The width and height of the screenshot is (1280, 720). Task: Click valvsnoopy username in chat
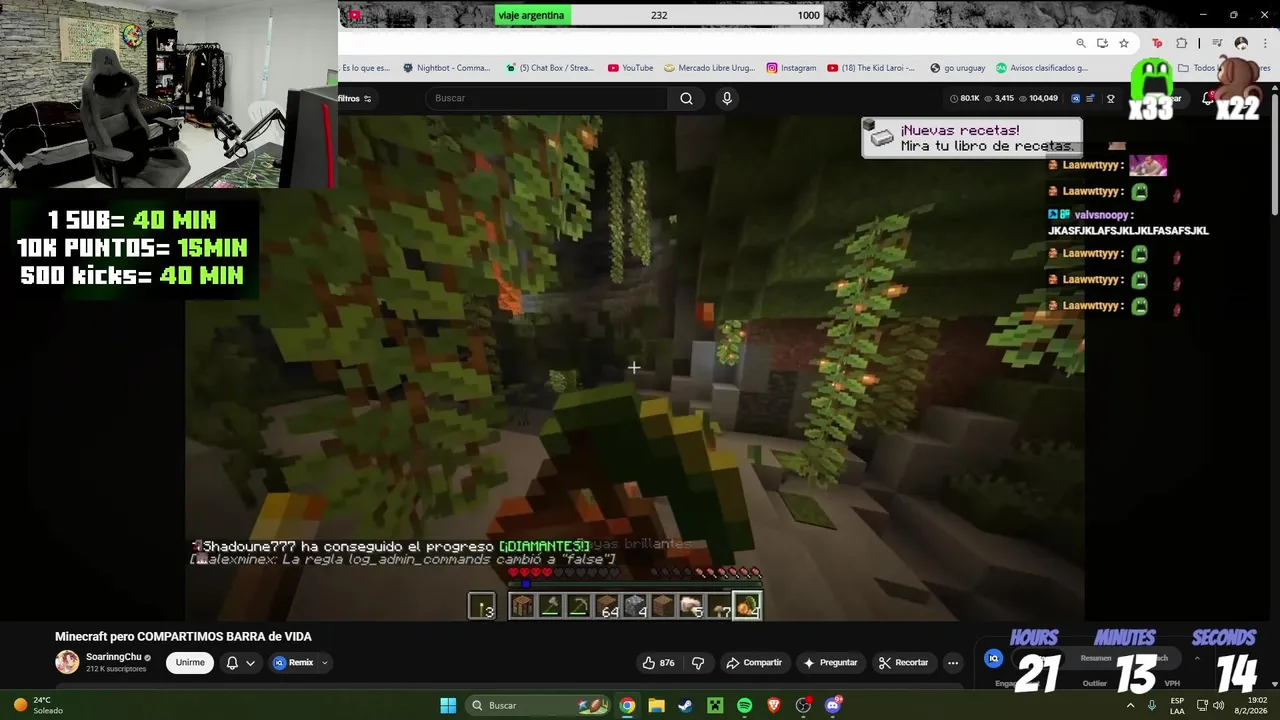tap(1102, 215)
